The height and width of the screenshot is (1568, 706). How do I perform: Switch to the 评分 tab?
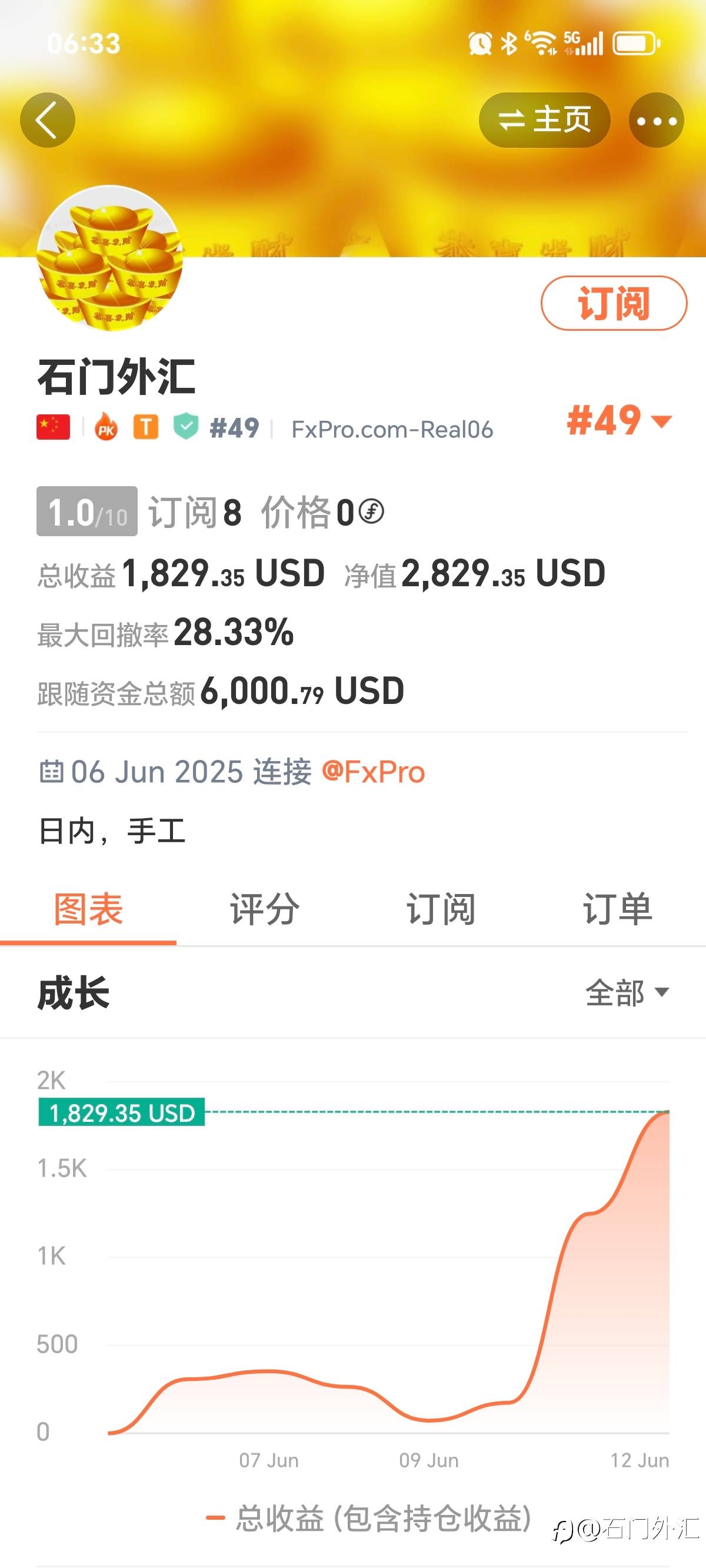(264, 909)
